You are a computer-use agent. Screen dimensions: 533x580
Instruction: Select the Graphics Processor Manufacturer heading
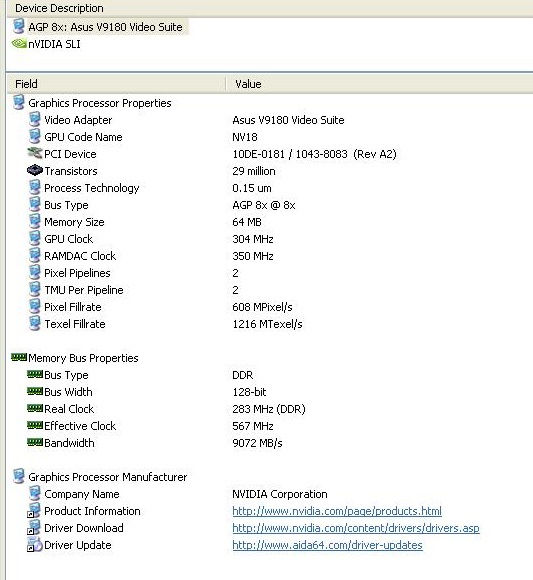tap(108, 477)
